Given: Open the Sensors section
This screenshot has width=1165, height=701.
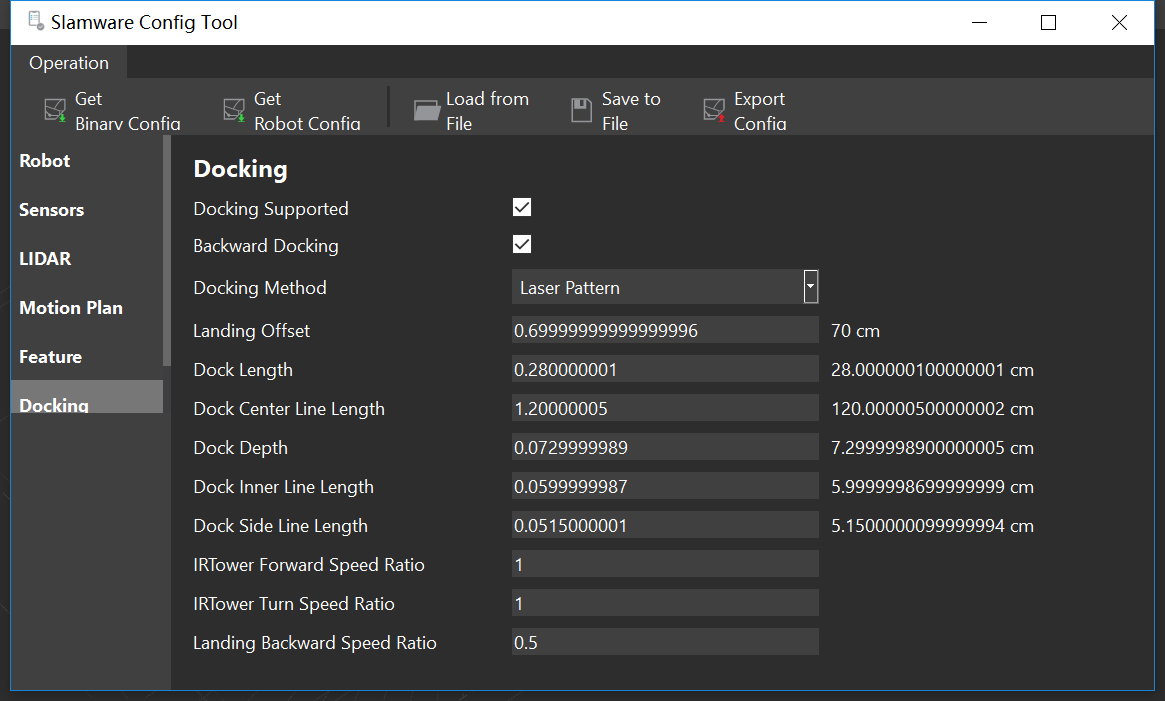Looking at the screenshot, I should [51, 210].
